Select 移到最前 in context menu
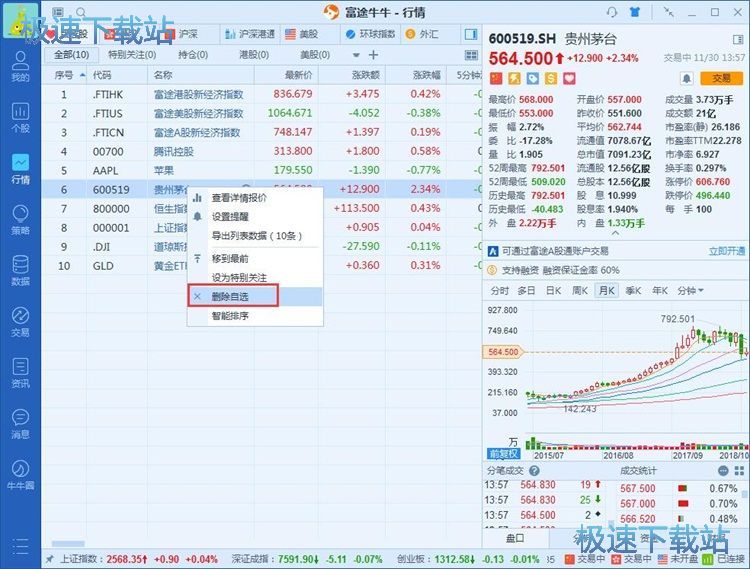This screenshot has height=569, width=750. [x=230, y=259]
